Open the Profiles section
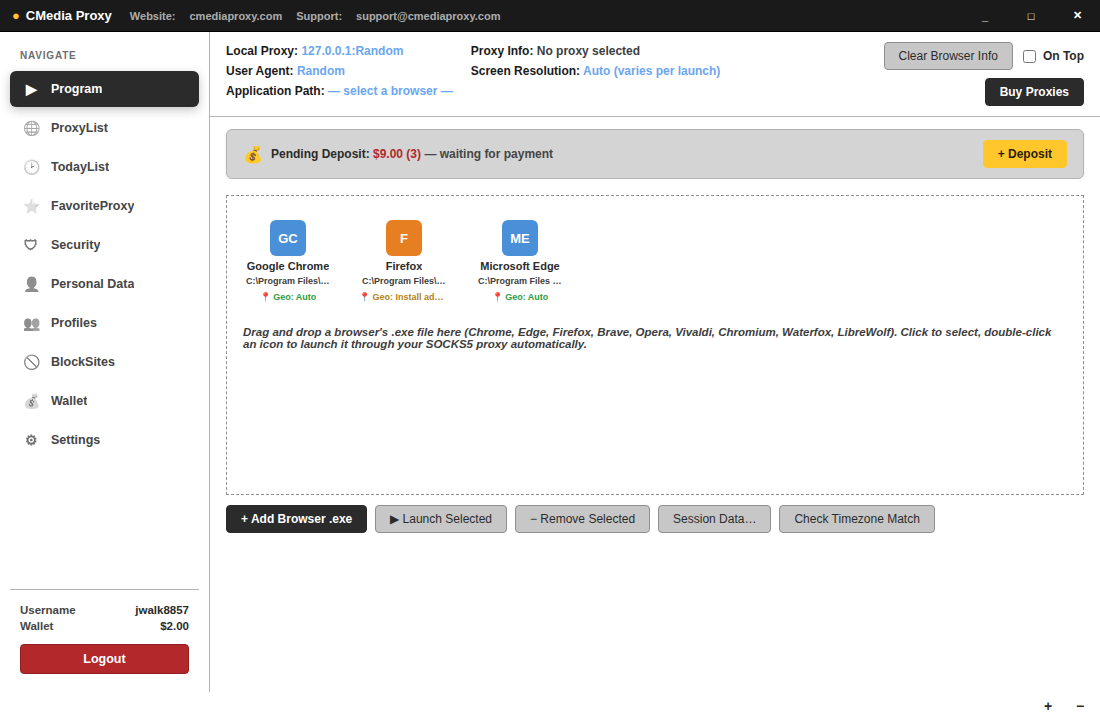Image resolution: width=1100 pixels, height=720 pixels. click(x=74, y=323)
